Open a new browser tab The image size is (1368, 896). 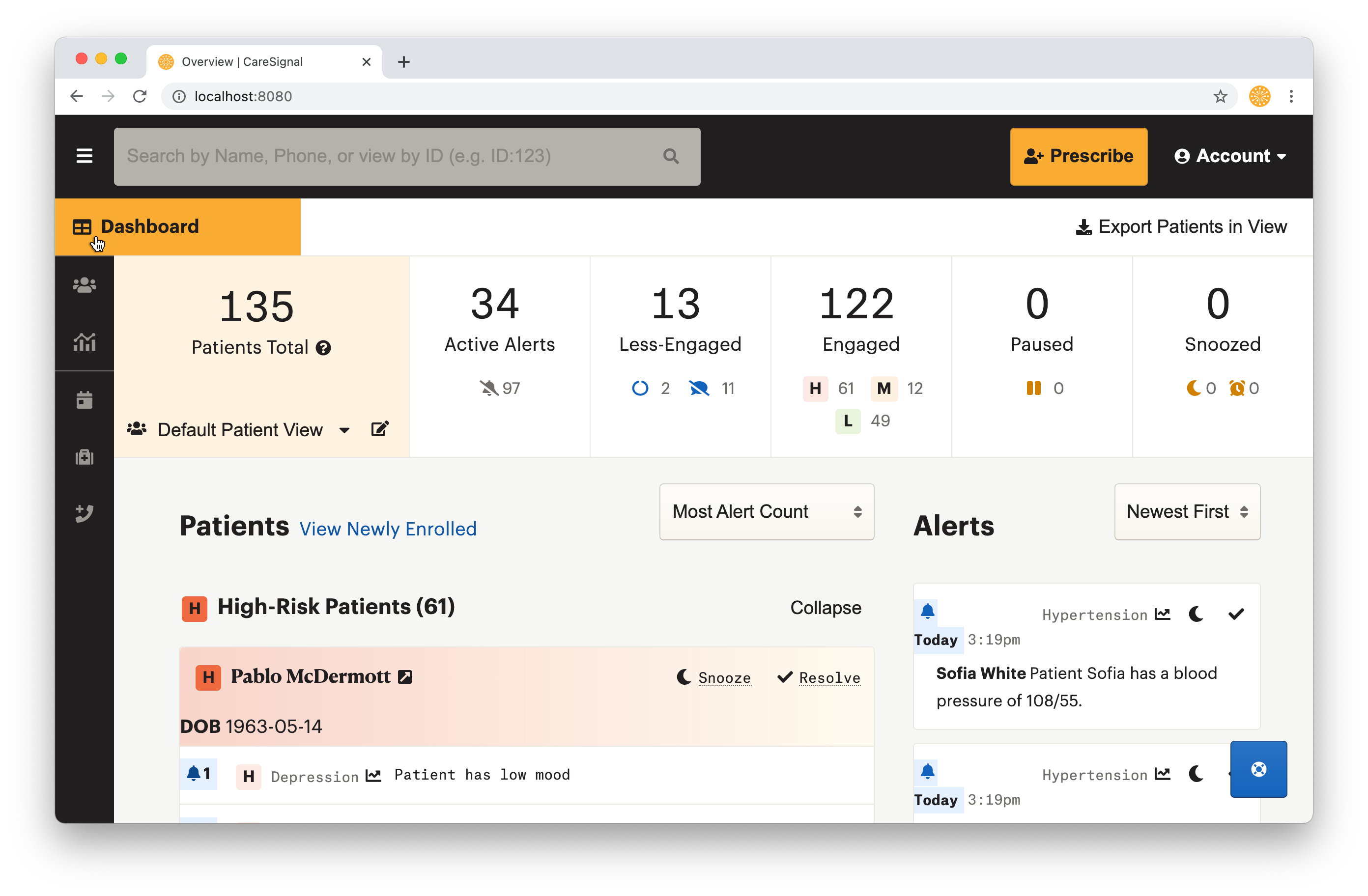point(403,61)
